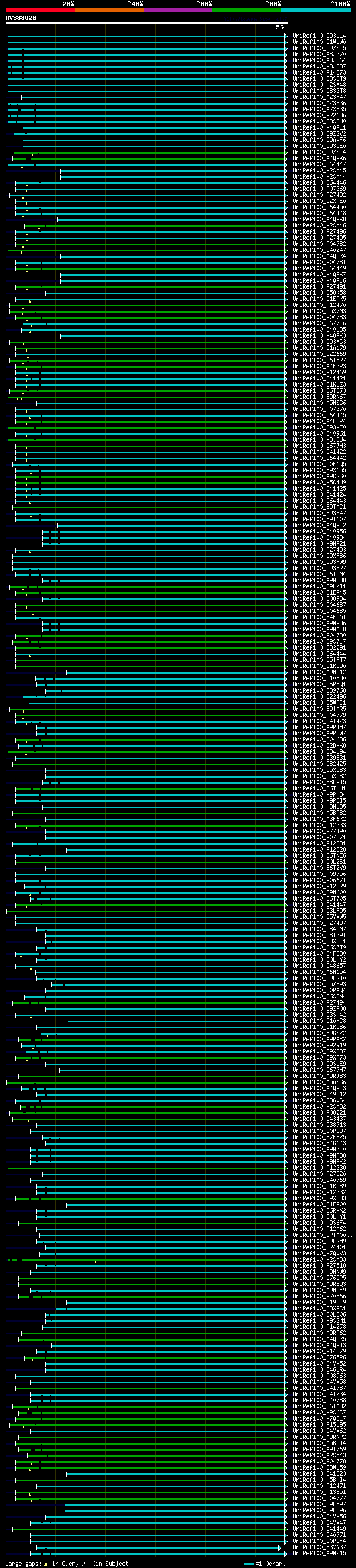This screenshot has width=356, height=1568.
Task: Select hit label UniRef100_A5BPB2
Action: click(319, 813)
